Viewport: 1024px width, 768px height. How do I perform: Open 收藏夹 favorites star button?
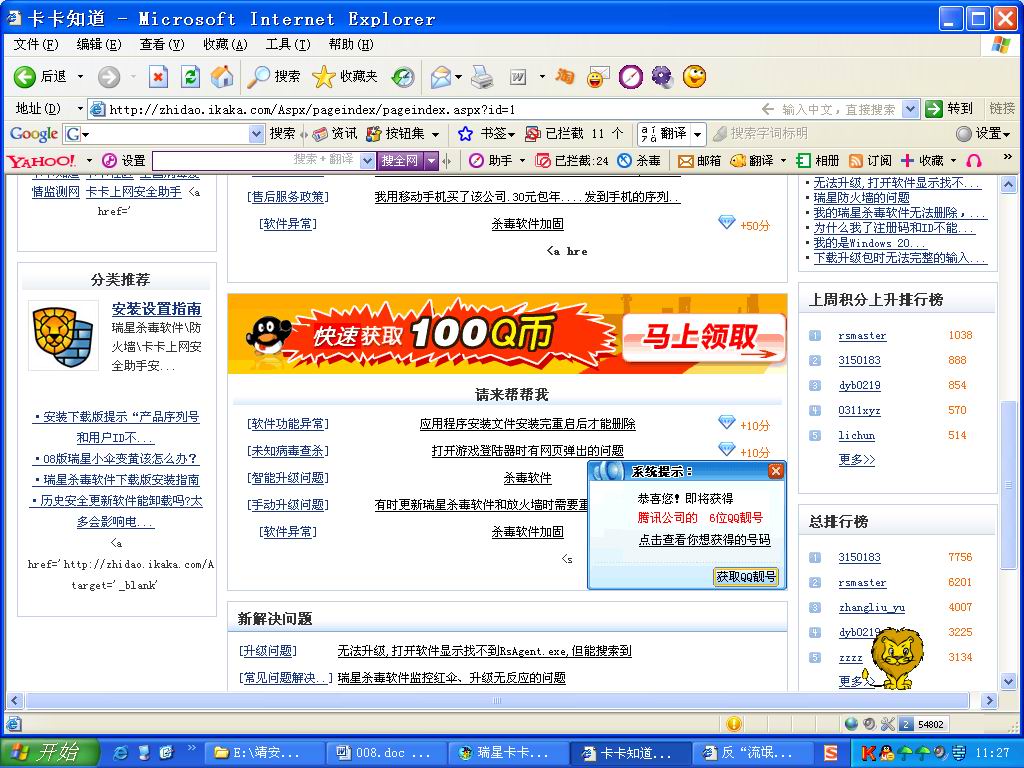click(345, 77)
